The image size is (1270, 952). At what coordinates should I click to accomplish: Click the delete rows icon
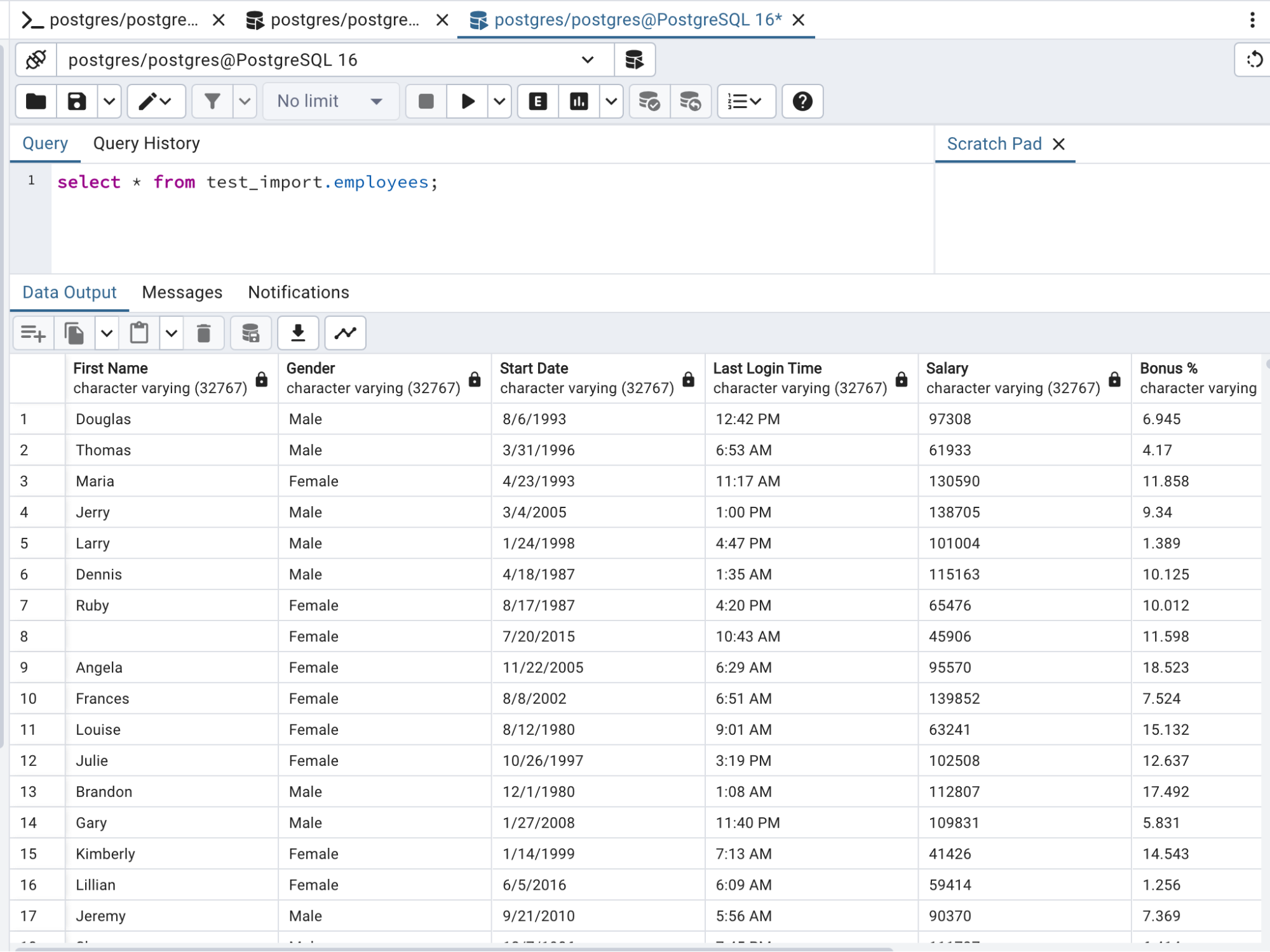(x=204, y=333)
